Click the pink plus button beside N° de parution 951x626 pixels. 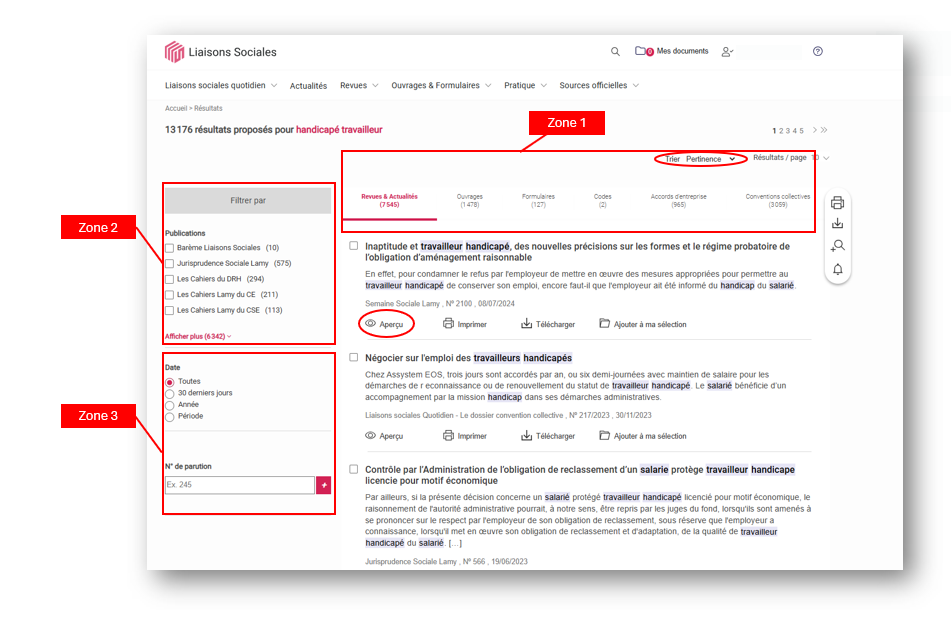(x=324, y=485)
